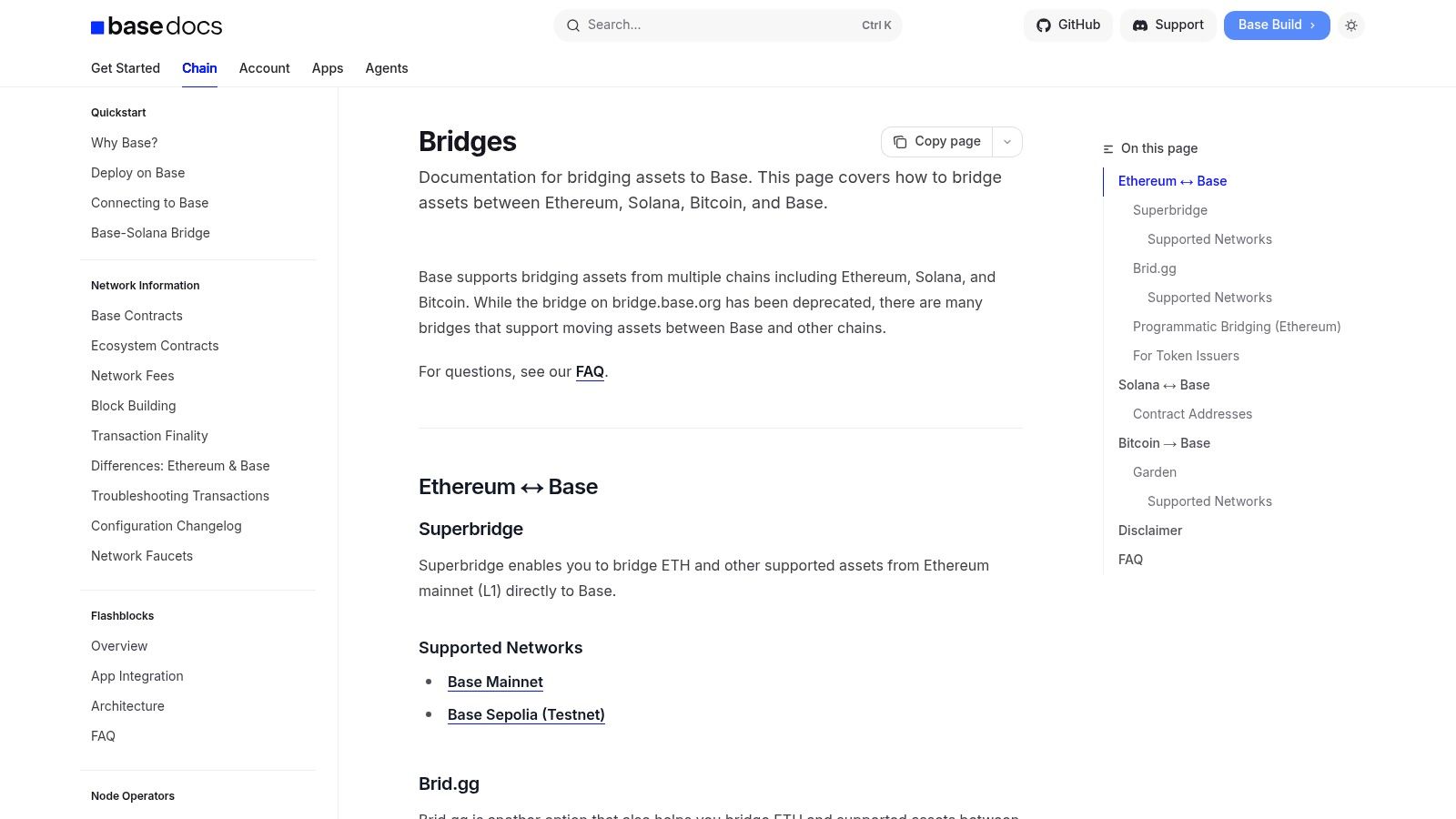Open the GitHub link in header

coord(1068,25)
